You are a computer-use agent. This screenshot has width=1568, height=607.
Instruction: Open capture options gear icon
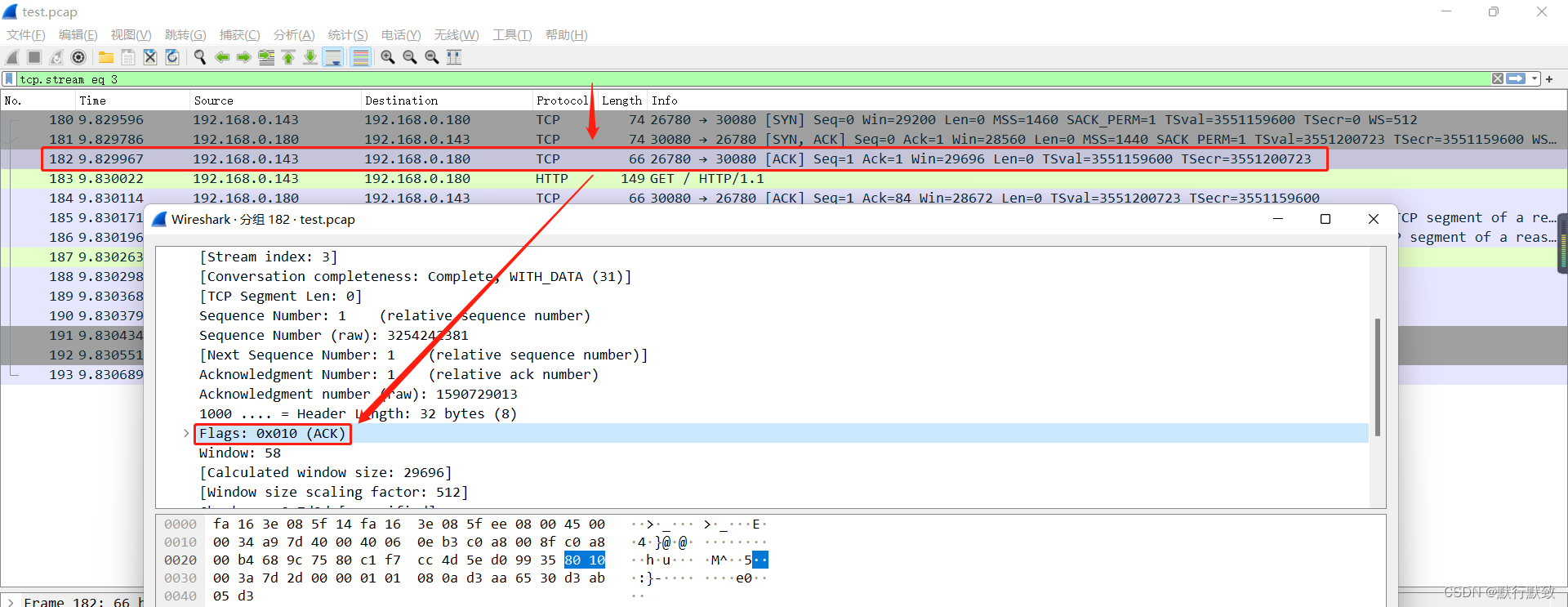tap(78, 57)
